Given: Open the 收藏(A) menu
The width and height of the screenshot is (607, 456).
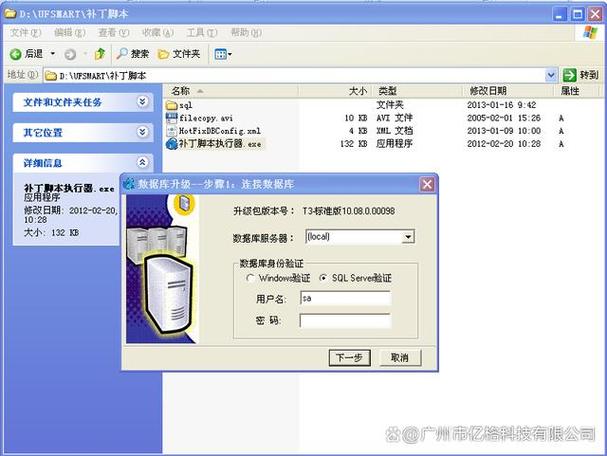Looking at the screenshot, I should point(158,33).
